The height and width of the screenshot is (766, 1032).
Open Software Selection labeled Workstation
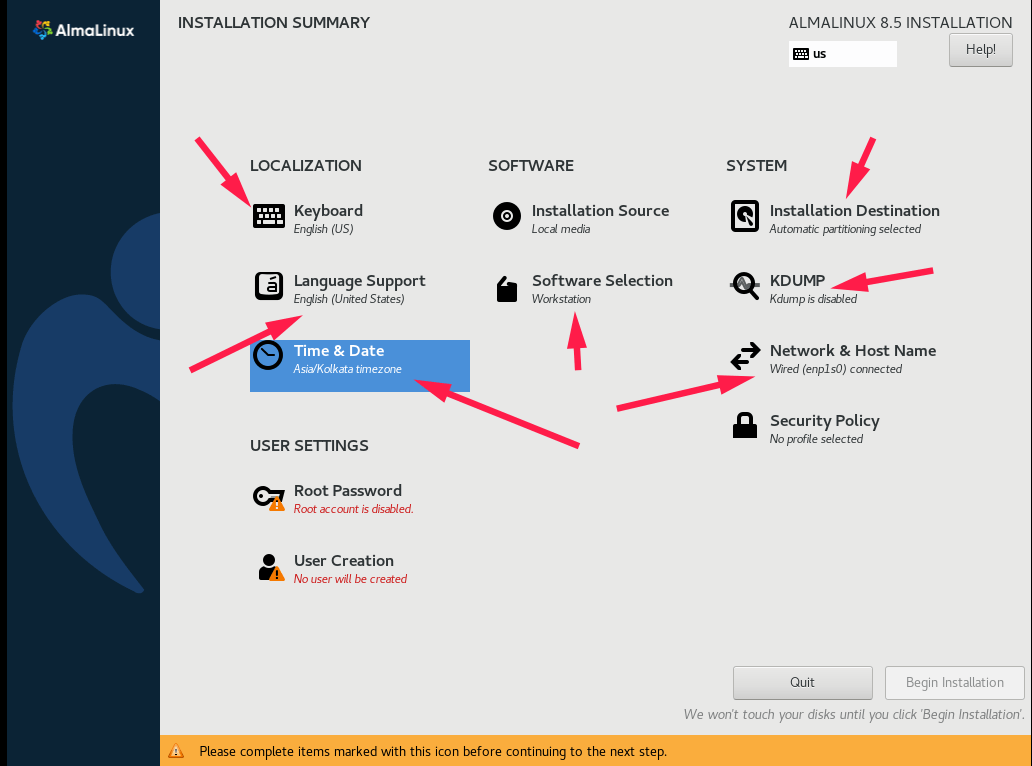[x=601, y=289]
